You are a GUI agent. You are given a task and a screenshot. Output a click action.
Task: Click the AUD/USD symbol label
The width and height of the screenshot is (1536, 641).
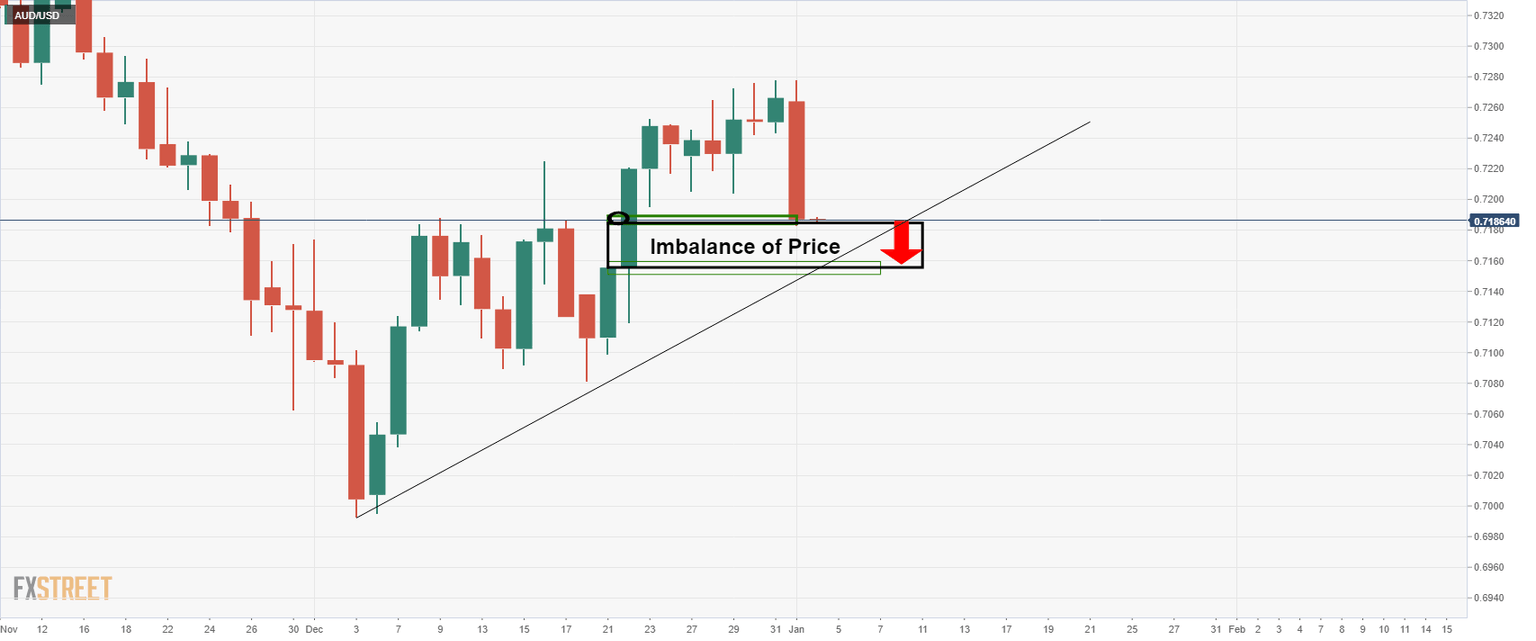[x=39, y=16]
